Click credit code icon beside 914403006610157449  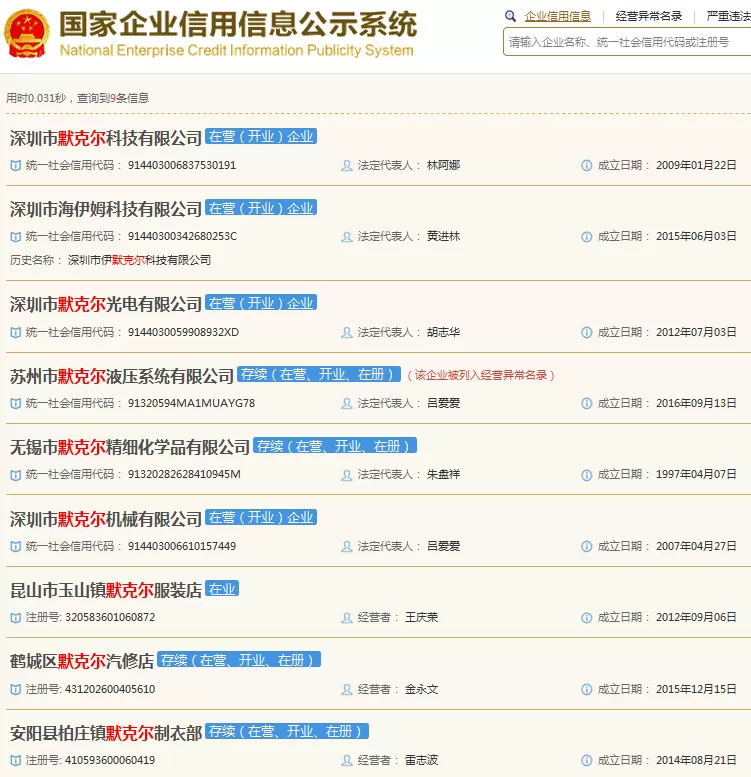(16, 547)
